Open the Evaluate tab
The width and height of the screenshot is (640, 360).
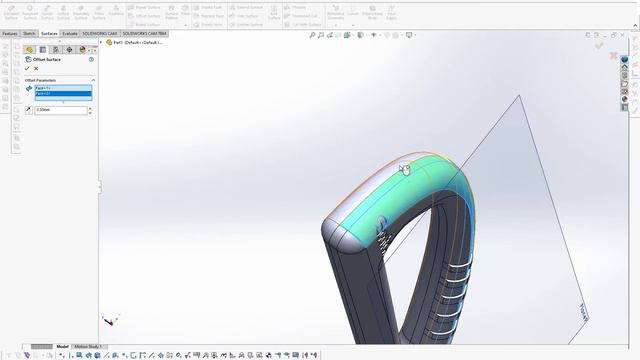(x=70, y=33)
